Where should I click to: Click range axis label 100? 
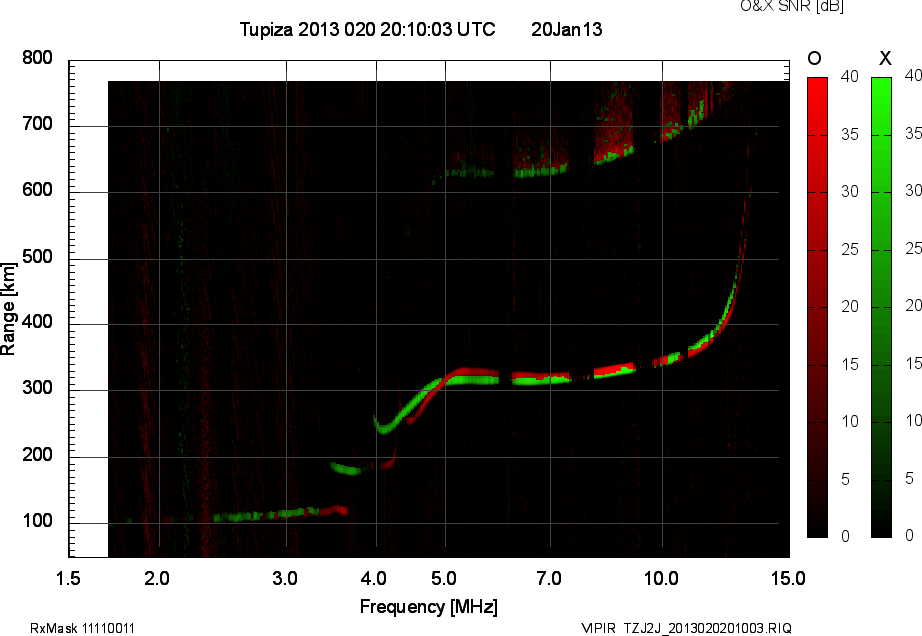click(37, 521)
